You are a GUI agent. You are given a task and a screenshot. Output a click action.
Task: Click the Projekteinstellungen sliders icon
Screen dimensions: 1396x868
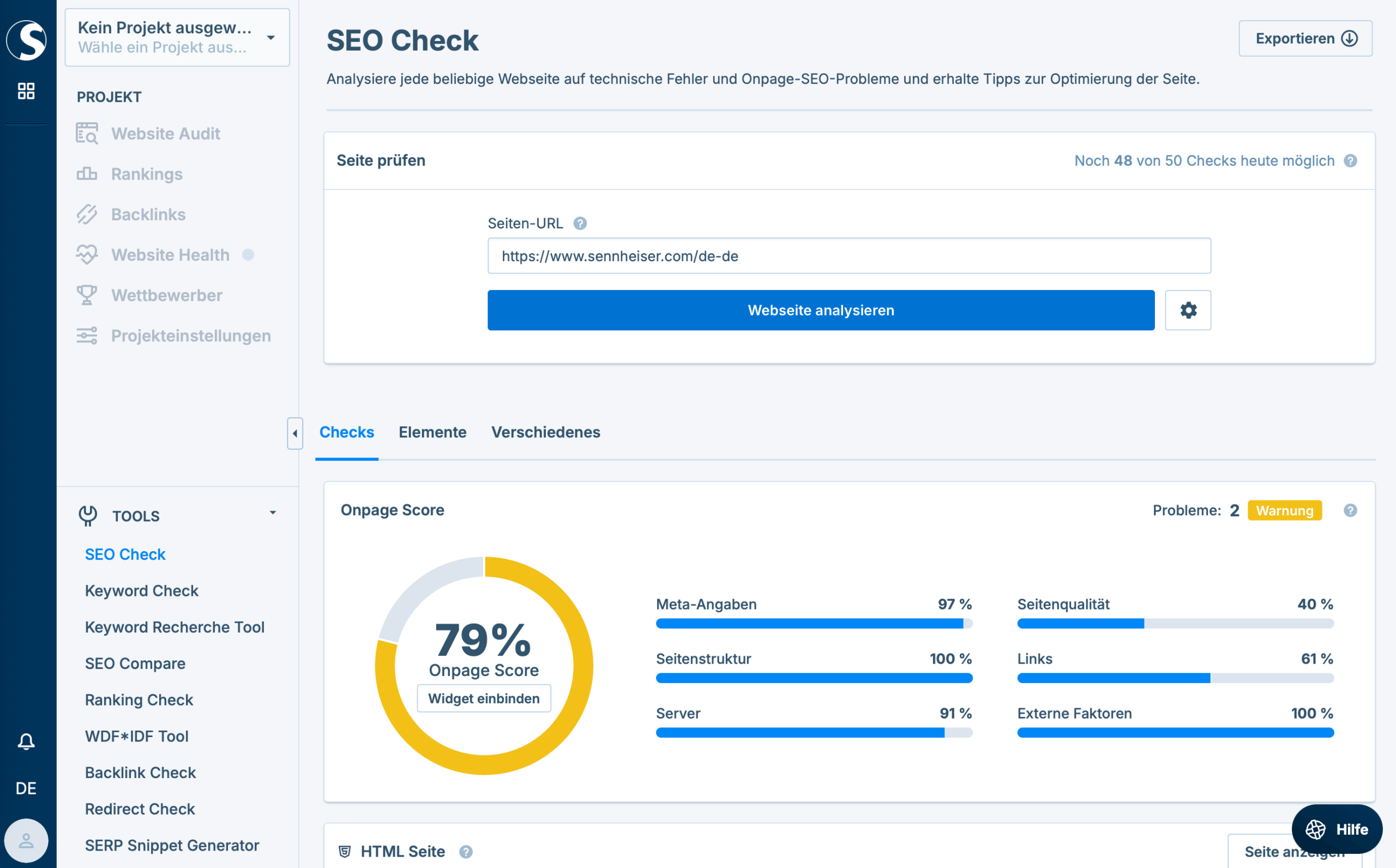point(87,336)
